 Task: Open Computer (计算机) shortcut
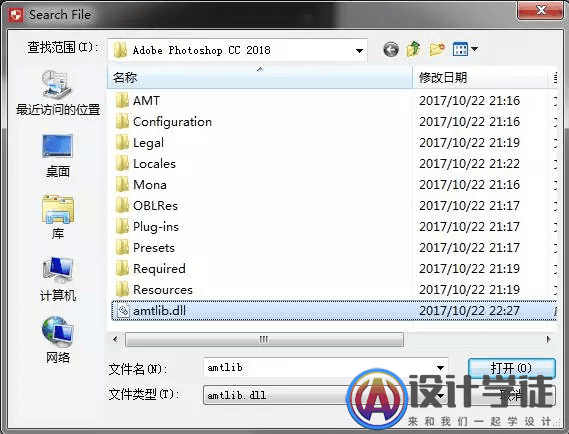pyautogui.click(x=58, y=279)
